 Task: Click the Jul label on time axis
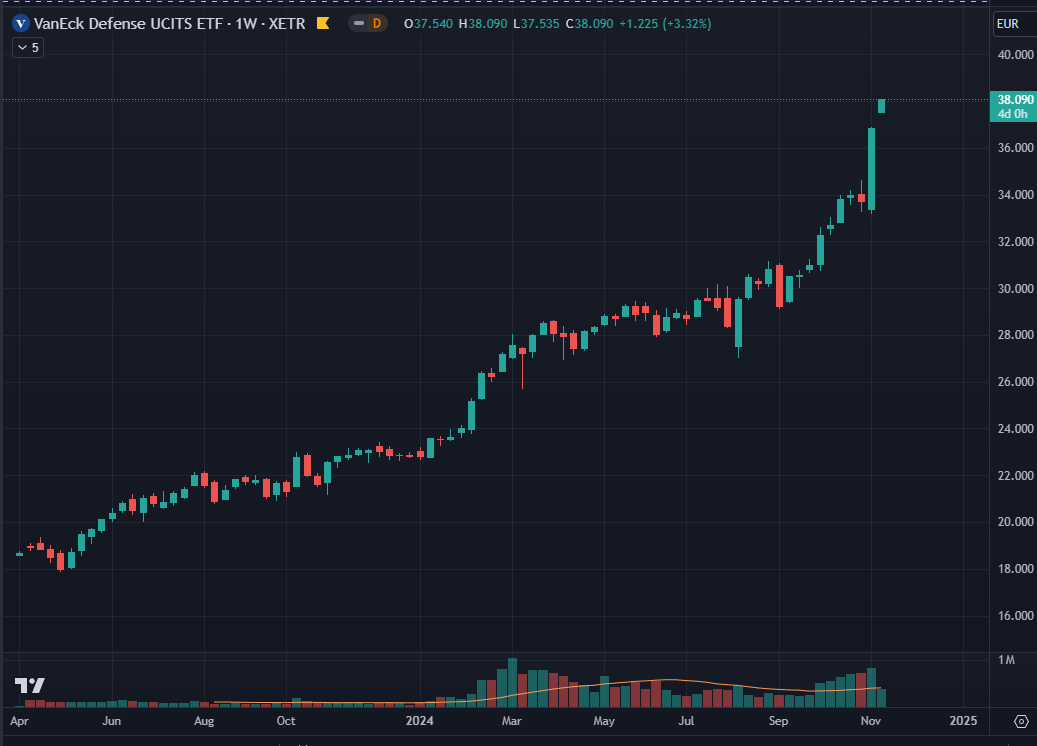point(686,721)
